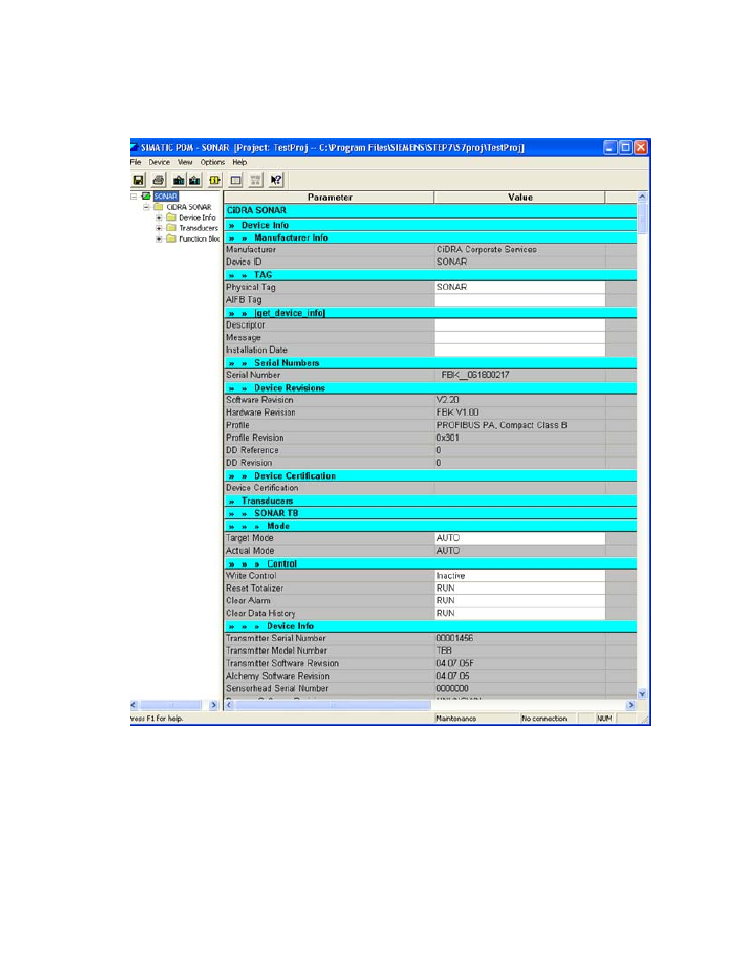Collapse the CiDRA SONAR tree node
Viewport: 737px width, 954px height.
(146, 207)
